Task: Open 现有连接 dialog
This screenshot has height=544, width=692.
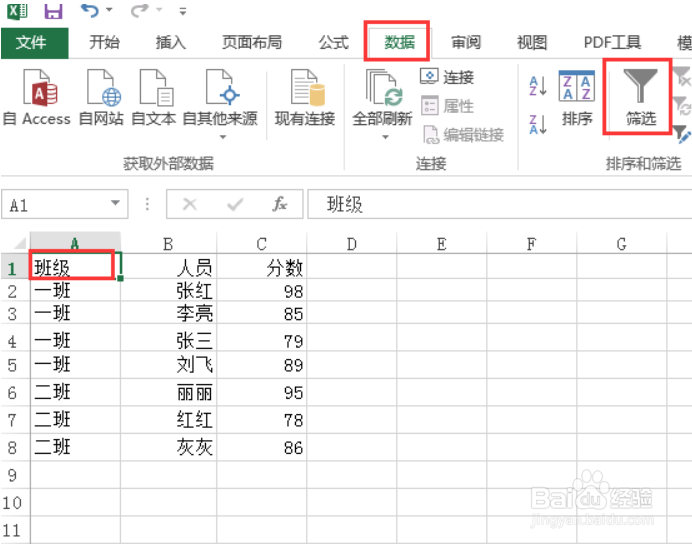Action: [x=305, y=98]
